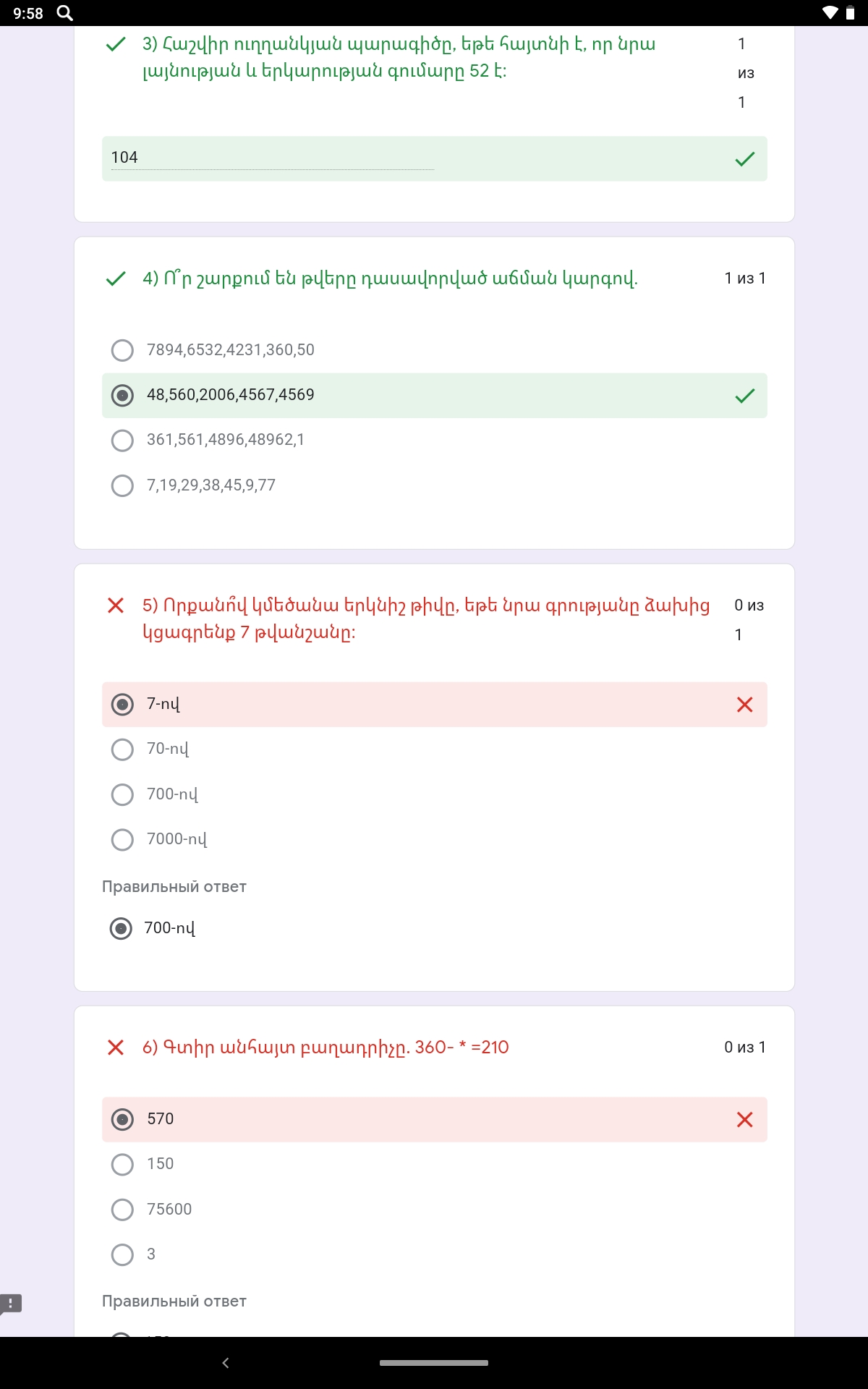868x1389 pixels.
Task: Select the 7894,6532,4231,360,50 radio option
Action: click(x=122, y=350)
